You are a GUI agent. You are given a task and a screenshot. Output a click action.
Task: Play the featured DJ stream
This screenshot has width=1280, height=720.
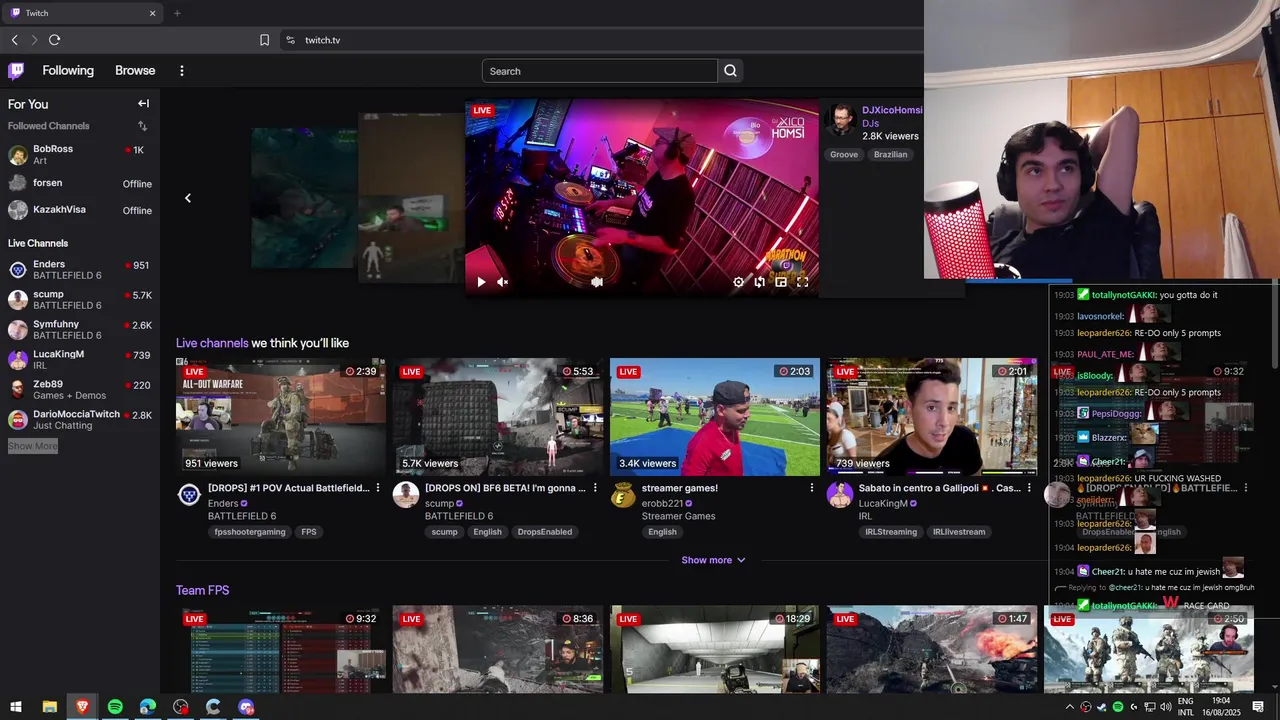[x=481, y=282]
